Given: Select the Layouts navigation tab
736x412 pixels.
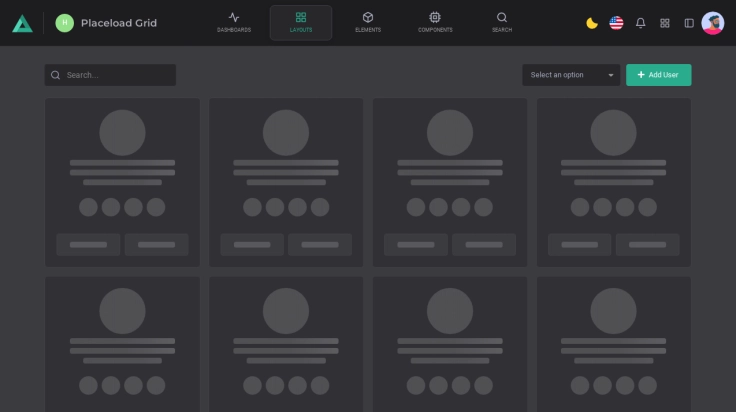Looking at the screenshot, I should click(x=301, y=22).
